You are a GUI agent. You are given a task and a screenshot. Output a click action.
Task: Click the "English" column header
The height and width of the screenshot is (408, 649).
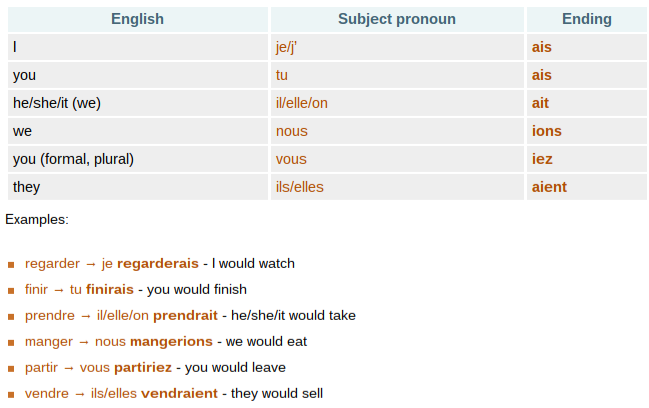(137, 19)
